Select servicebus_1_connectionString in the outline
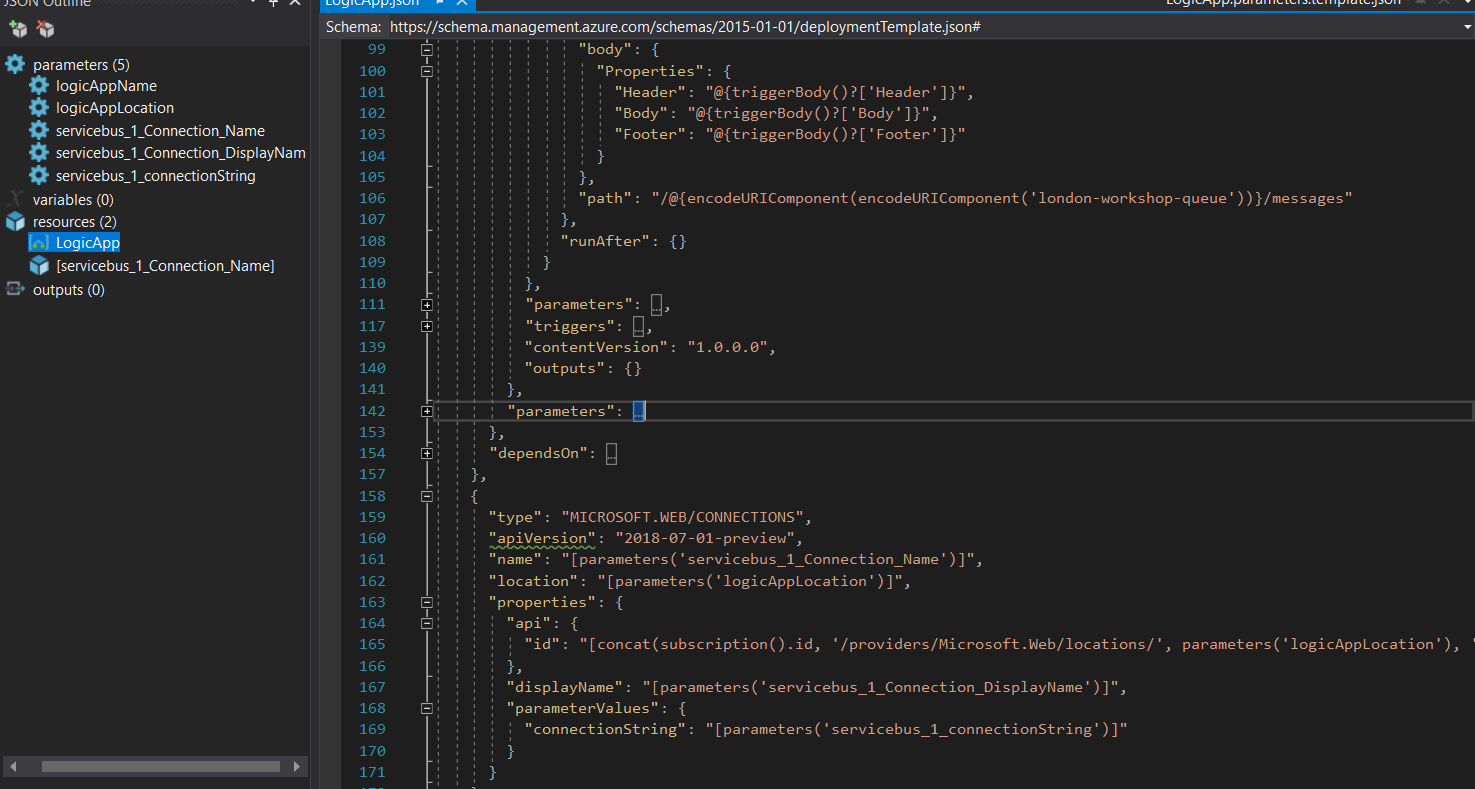 click(155, 176)
